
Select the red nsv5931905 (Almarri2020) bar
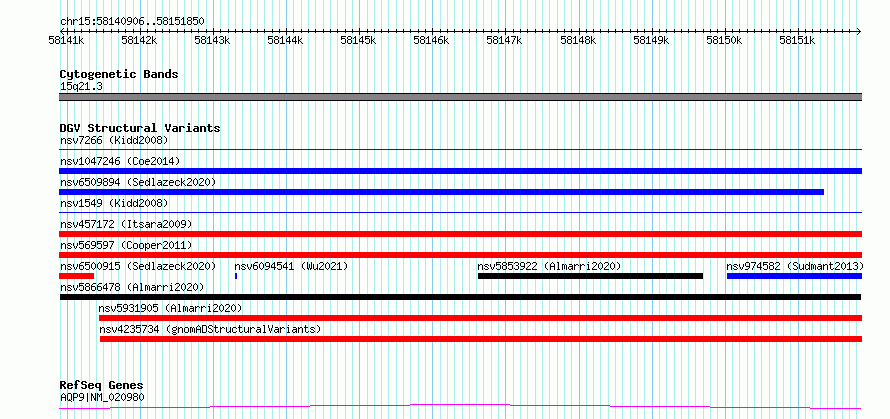(480, 318)
